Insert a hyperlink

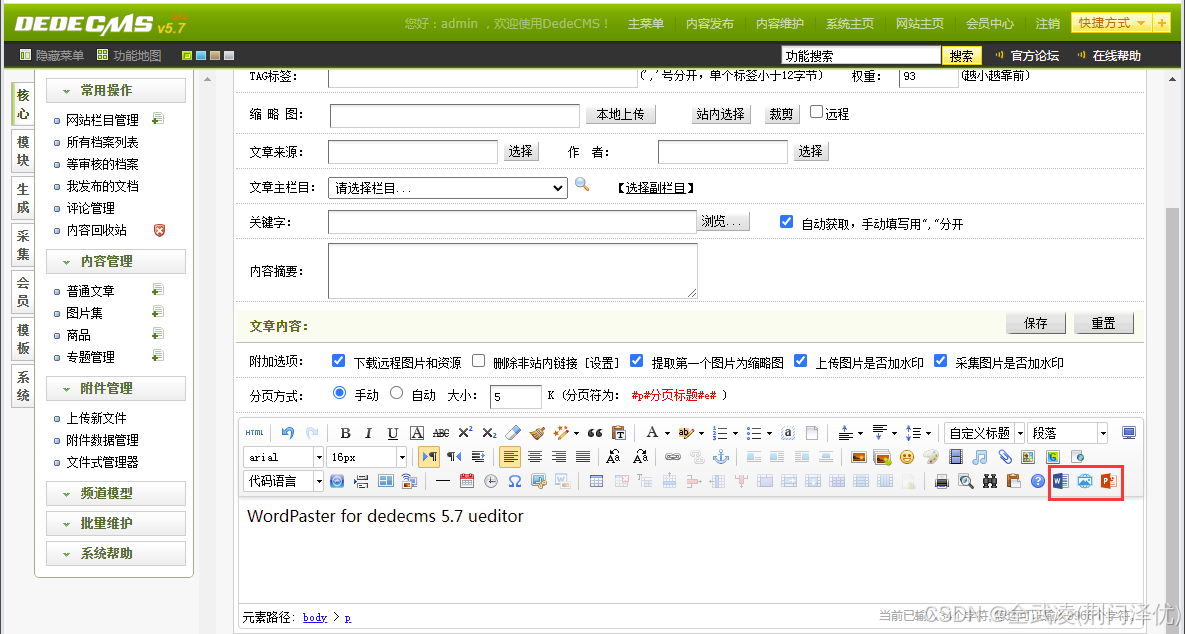click(x=673, y=457)
